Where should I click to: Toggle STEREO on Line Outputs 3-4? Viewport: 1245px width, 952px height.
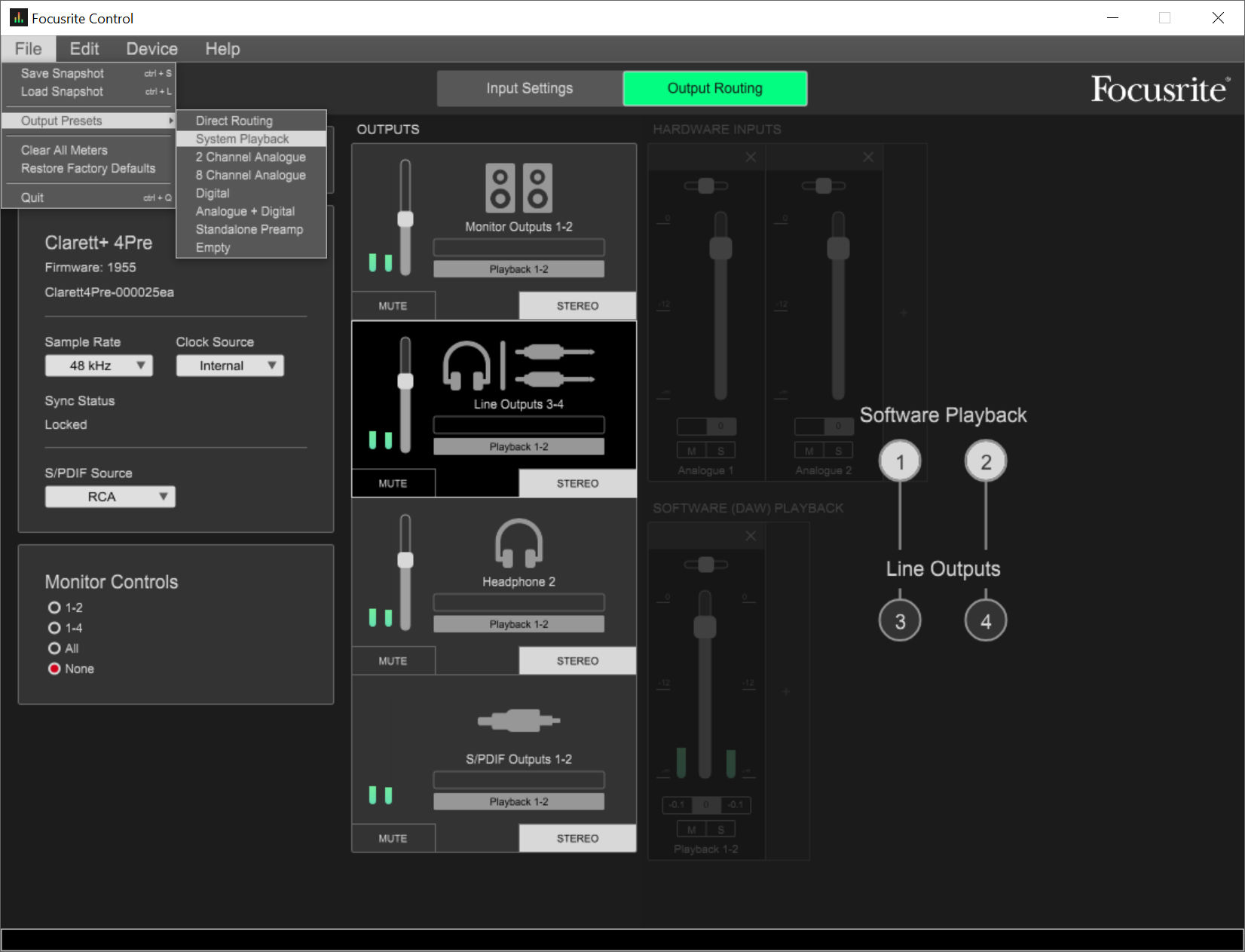point(577,483)
